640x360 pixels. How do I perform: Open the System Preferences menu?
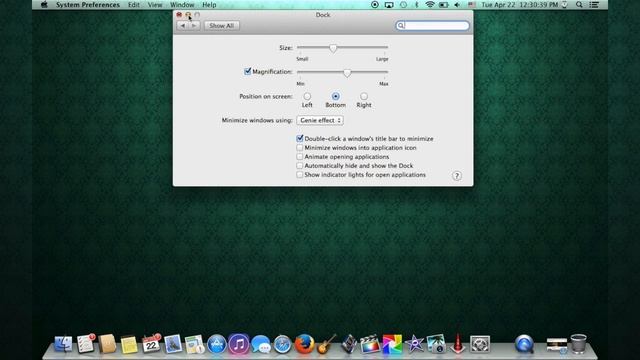point(88,5)
